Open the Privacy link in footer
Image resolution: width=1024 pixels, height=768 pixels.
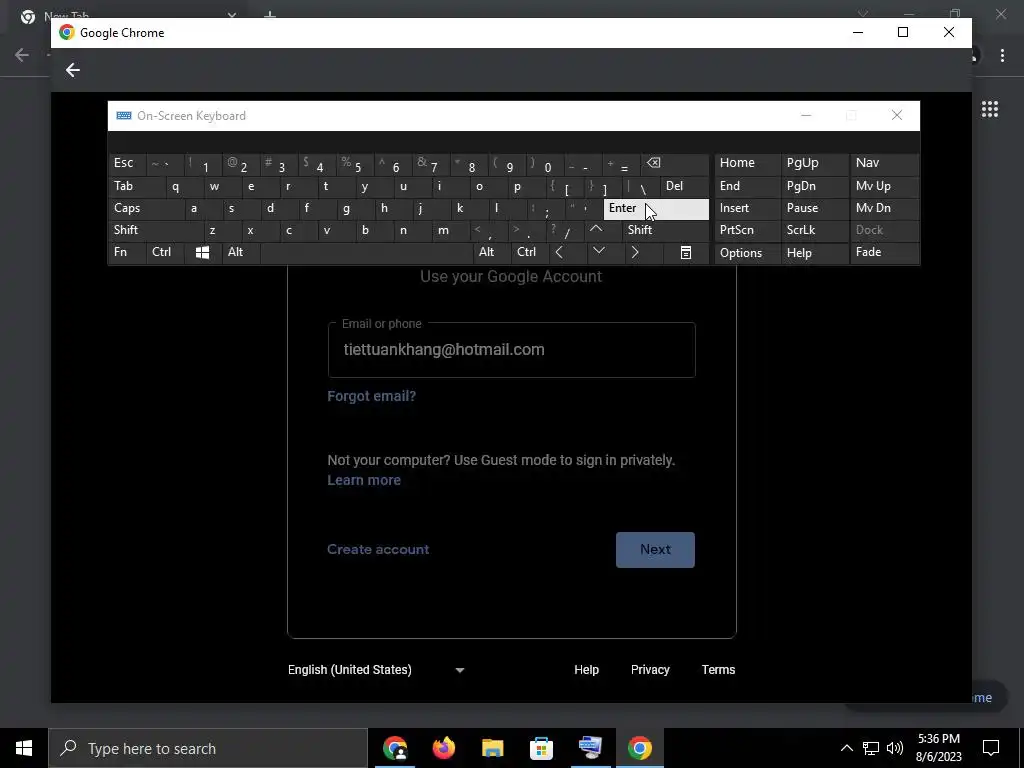tap(650, 670)
